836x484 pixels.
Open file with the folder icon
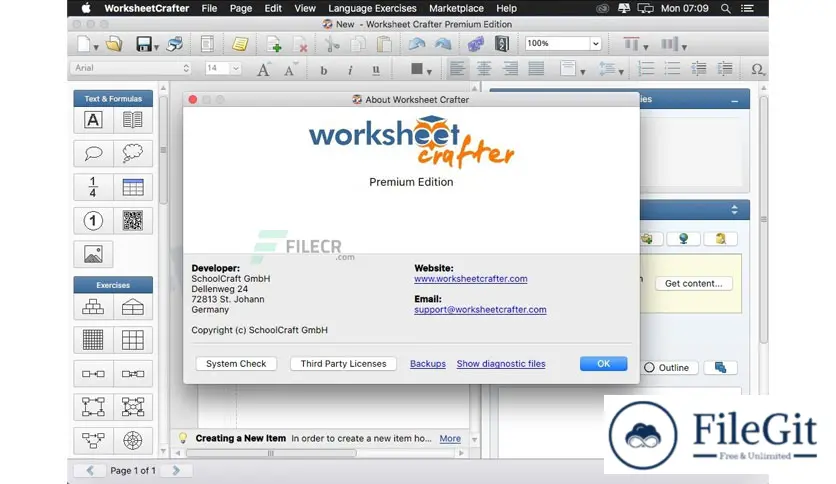point(114,44)
